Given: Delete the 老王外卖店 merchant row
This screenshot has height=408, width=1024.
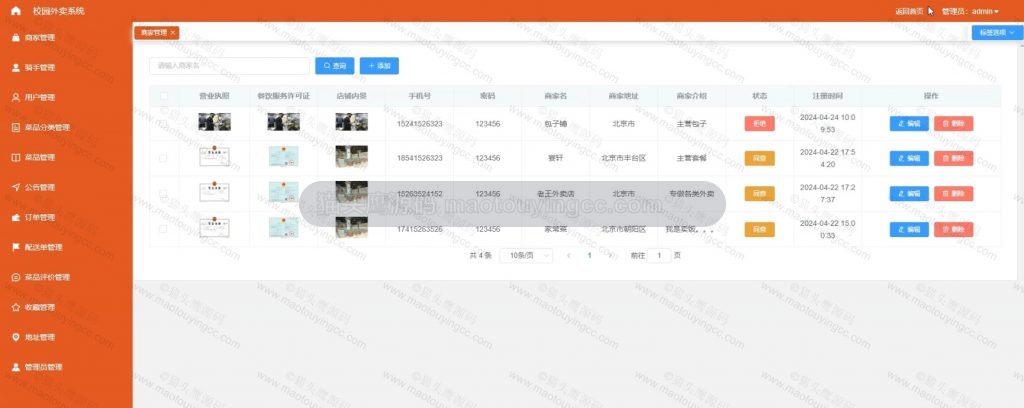Looking at the screenshot, I should pyautogui.click(x=953, y=194).
